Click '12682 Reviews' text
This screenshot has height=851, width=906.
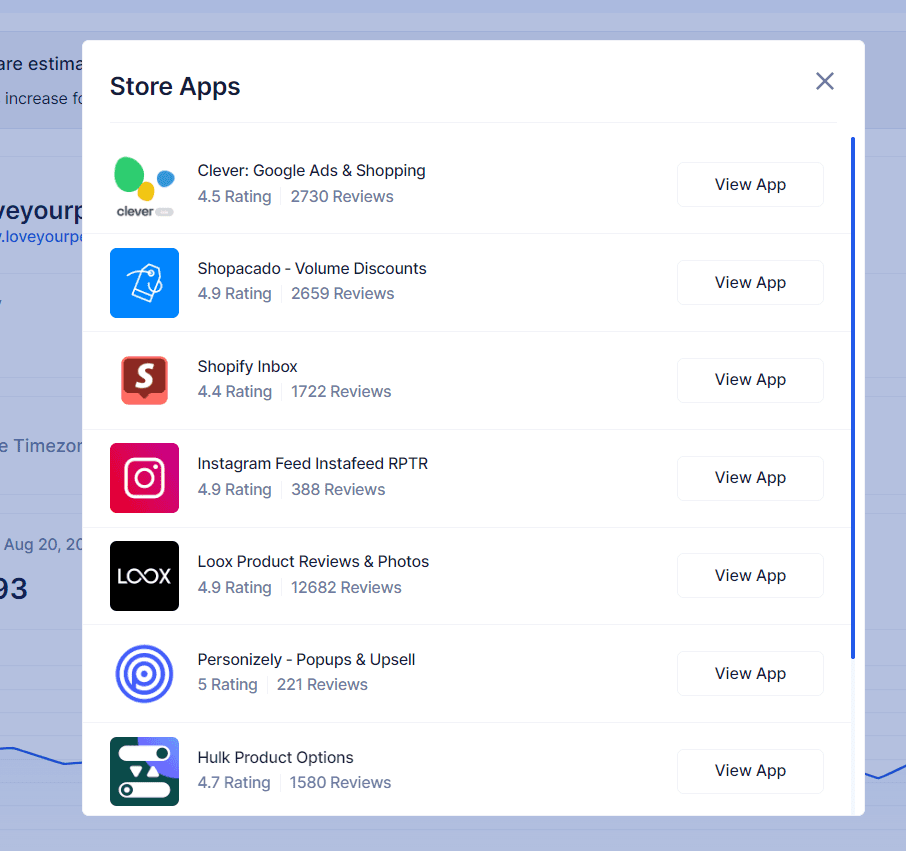click(x=346, y=588)
